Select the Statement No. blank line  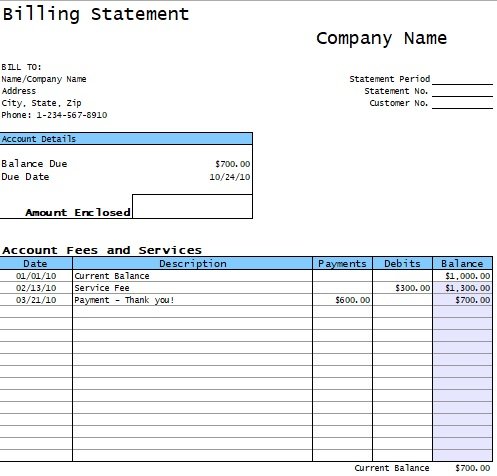click(x=462, y=91)
